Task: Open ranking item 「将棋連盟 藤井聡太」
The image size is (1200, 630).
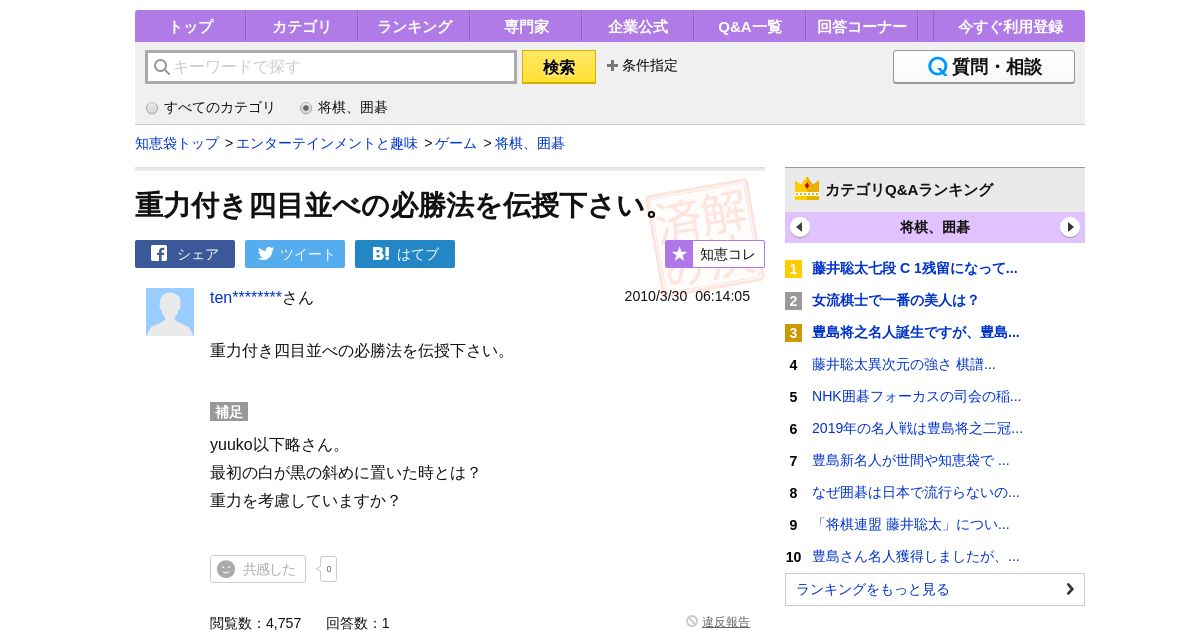Action: (911, 524)
